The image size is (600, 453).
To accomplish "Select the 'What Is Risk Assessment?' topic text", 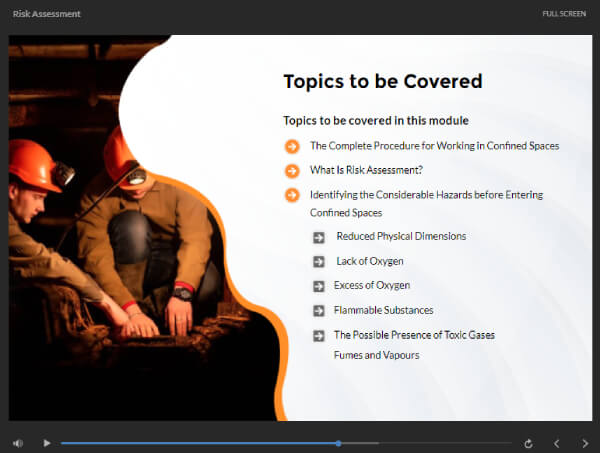I will pyautogui.click(x=366, y=170).
